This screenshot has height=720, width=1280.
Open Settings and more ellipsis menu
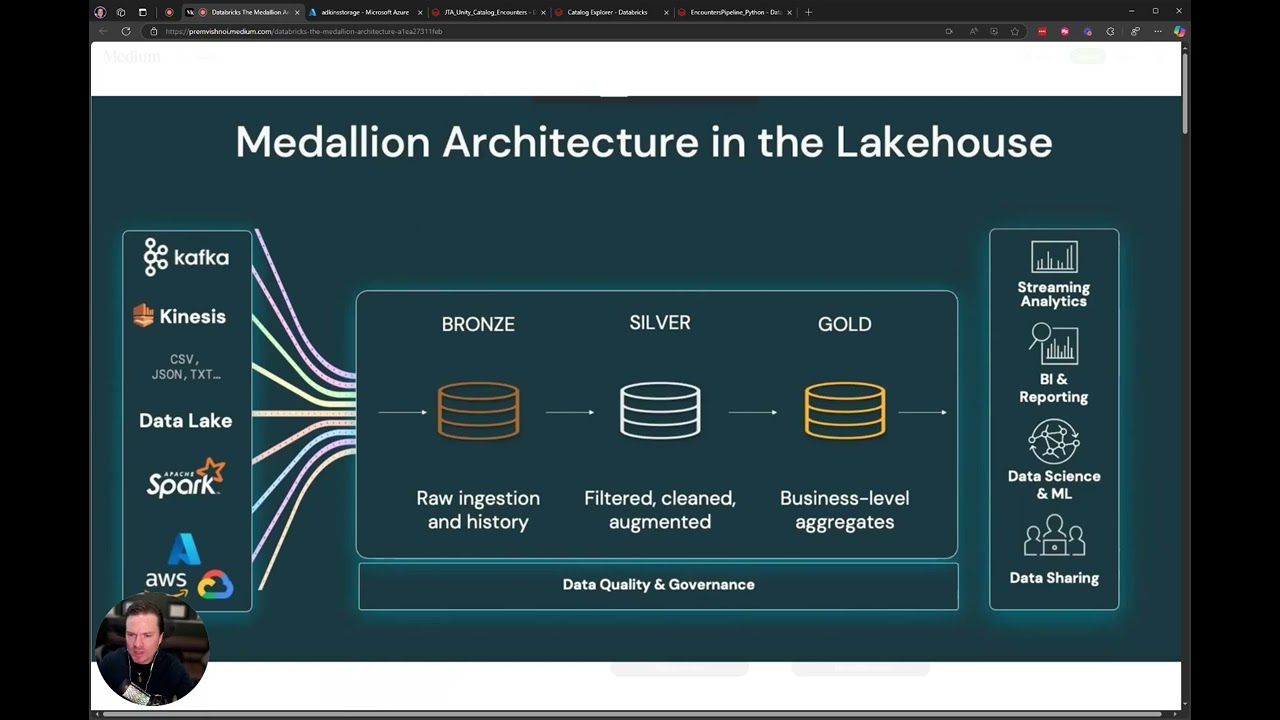1158,31
